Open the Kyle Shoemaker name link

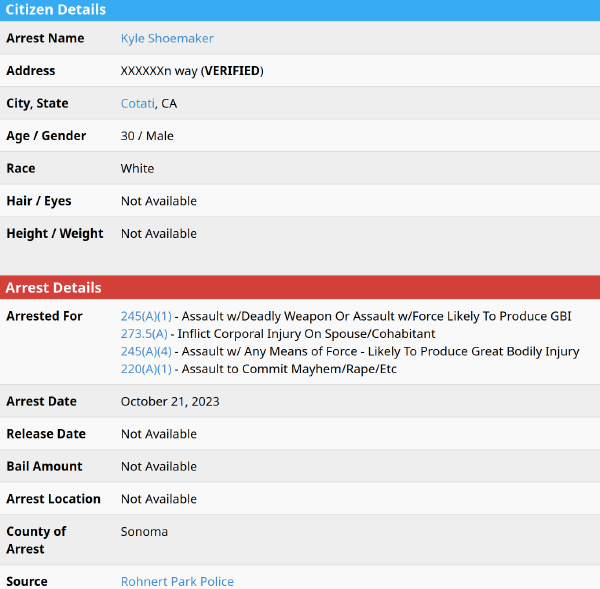point(167,39)
